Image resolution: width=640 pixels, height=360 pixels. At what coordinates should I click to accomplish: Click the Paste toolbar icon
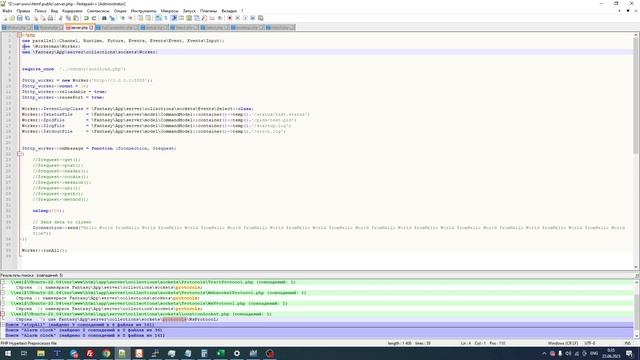coord(76,18)
